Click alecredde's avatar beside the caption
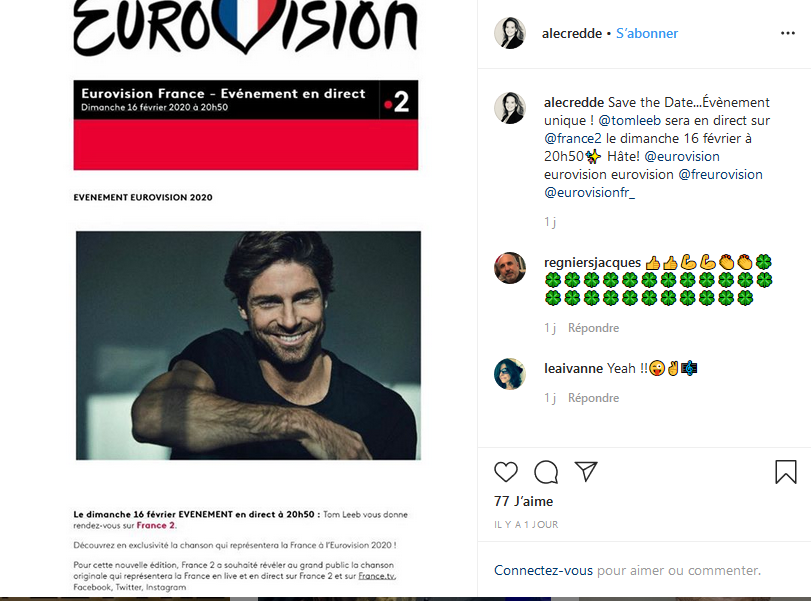The image size is (811, 601). (510, 108)
